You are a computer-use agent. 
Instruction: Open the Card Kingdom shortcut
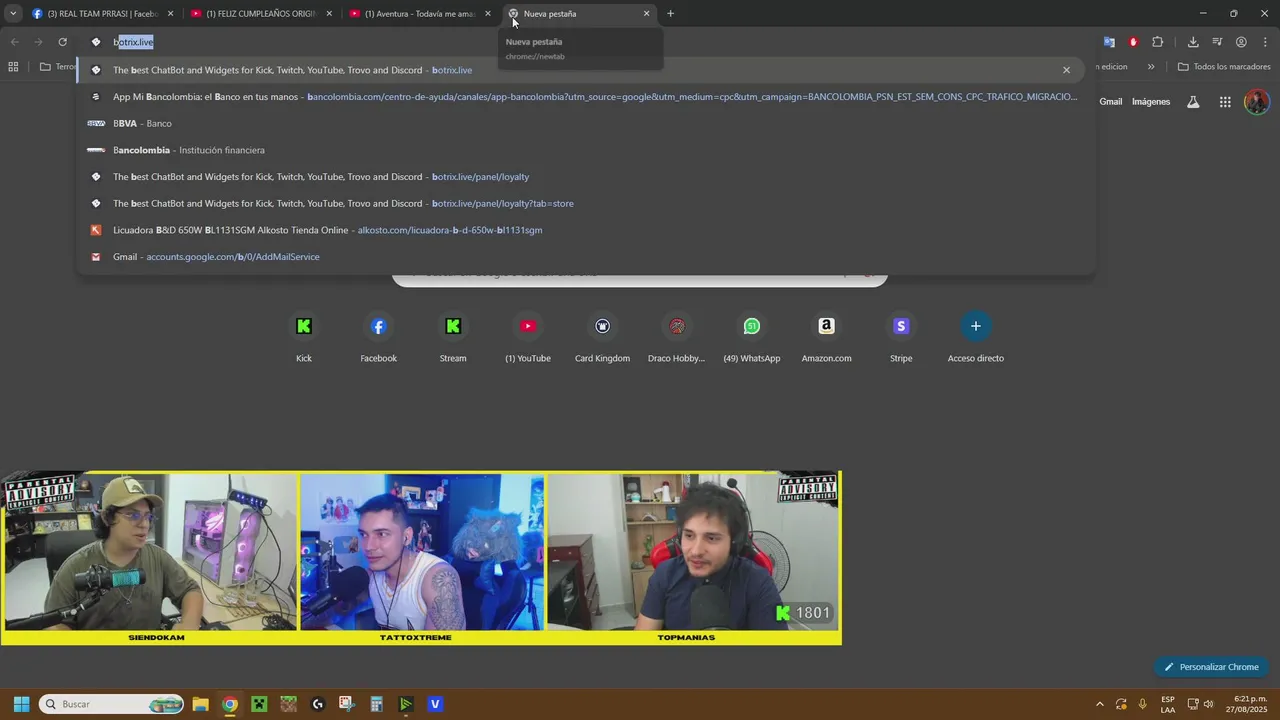point(602,338)
